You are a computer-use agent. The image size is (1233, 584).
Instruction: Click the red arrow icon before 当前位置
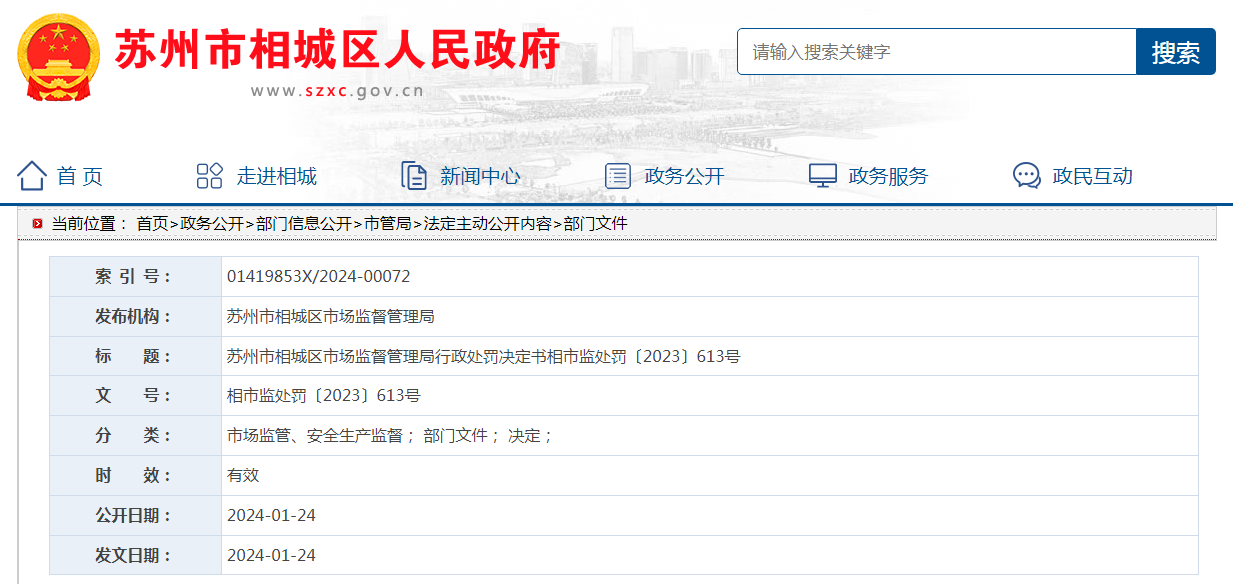pyautogui.click(x=37, y=224)
